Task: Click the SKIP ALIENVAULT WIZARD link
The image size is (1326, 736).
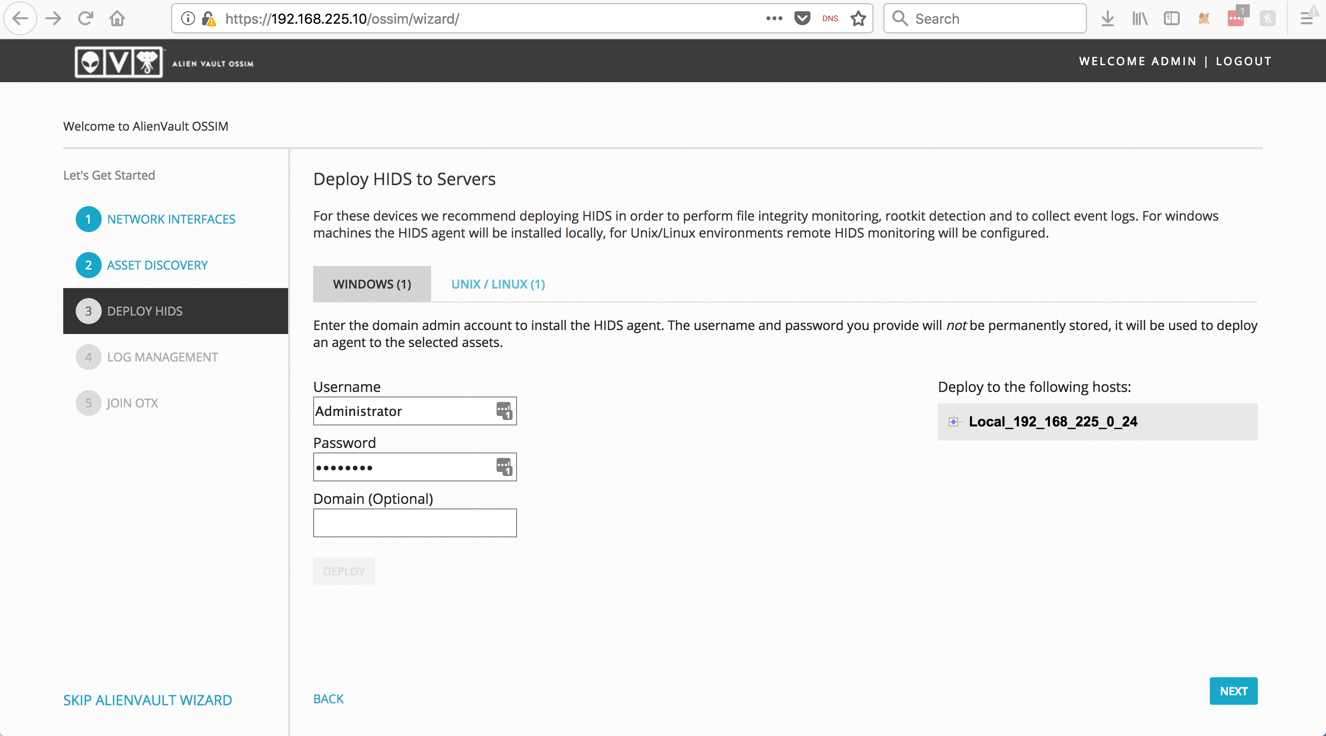Action: (148, 700)
